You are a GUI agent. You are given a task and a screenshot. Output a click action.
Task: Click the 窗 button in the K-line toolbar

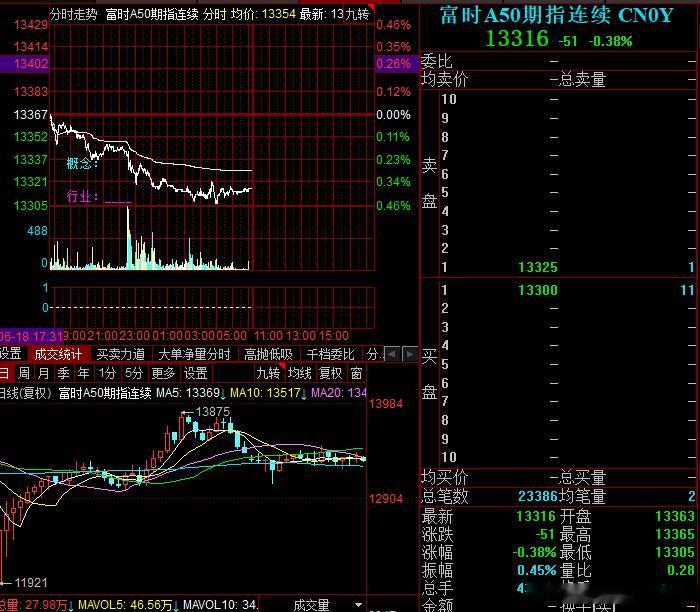[356, 373]
